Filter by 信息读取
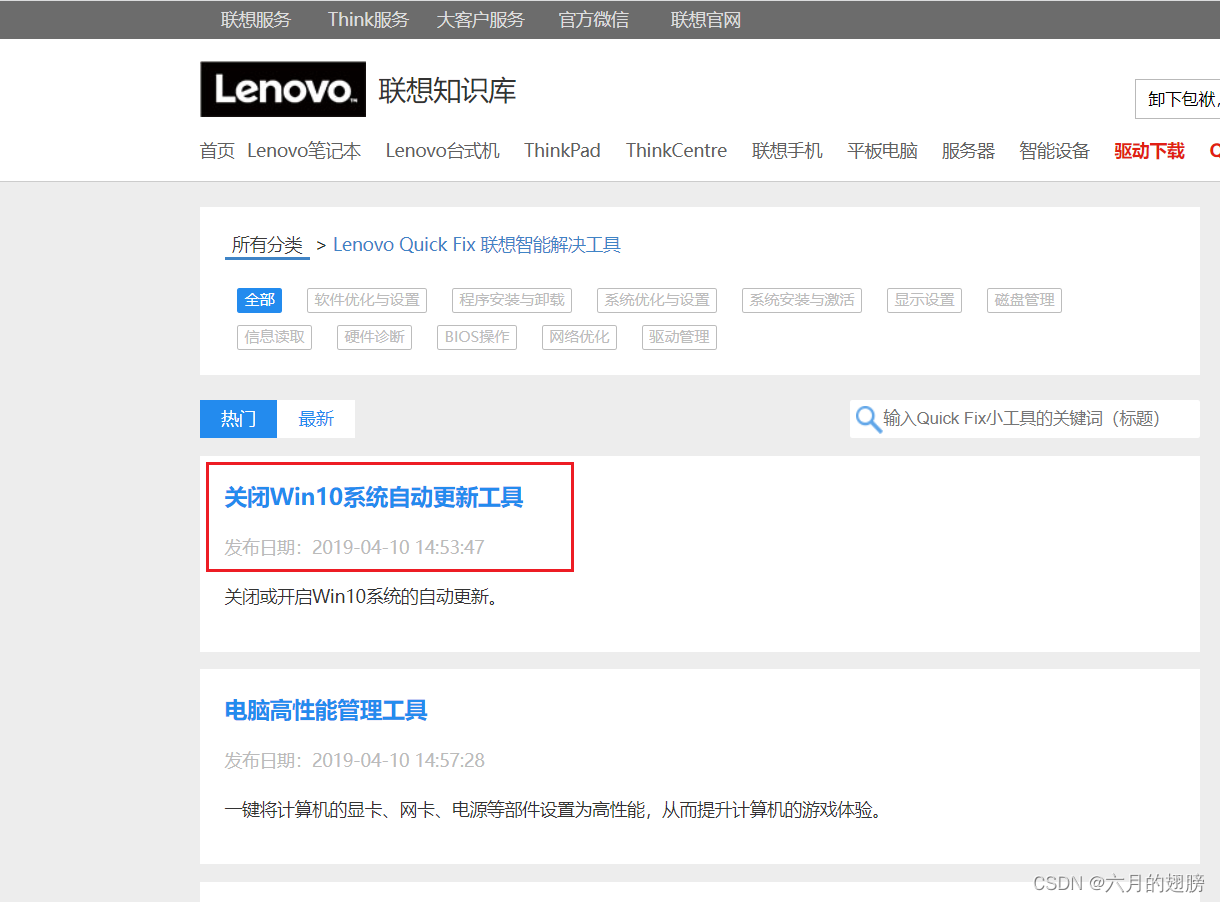Image resolution: width=1220 pixels, height=902 pixels. (274, 337)
